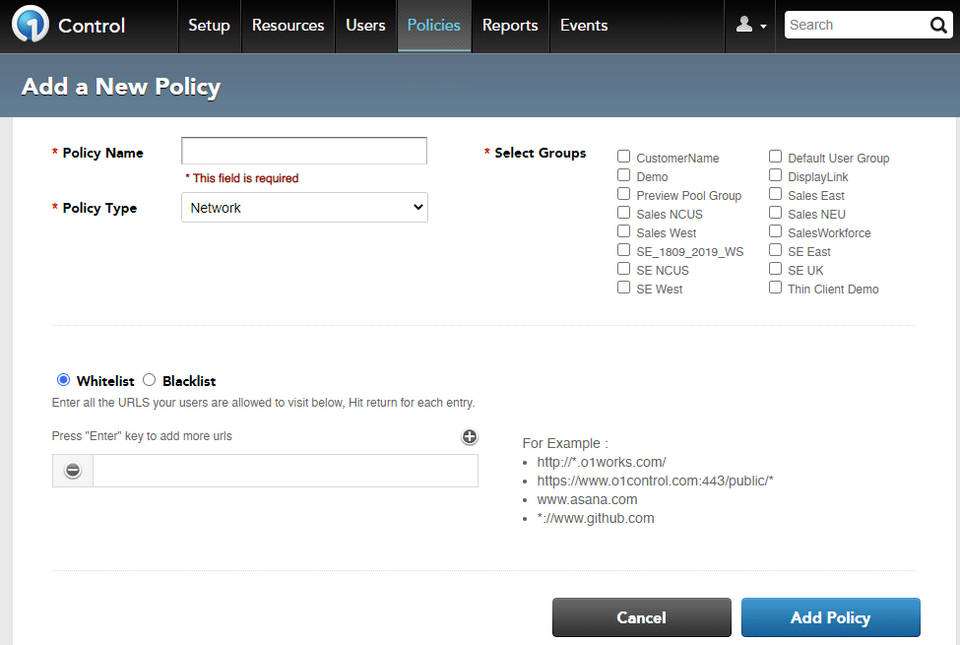Click the Control logo icon
The height and width of the screenshot is (645, 960).
tap(30, 25)
